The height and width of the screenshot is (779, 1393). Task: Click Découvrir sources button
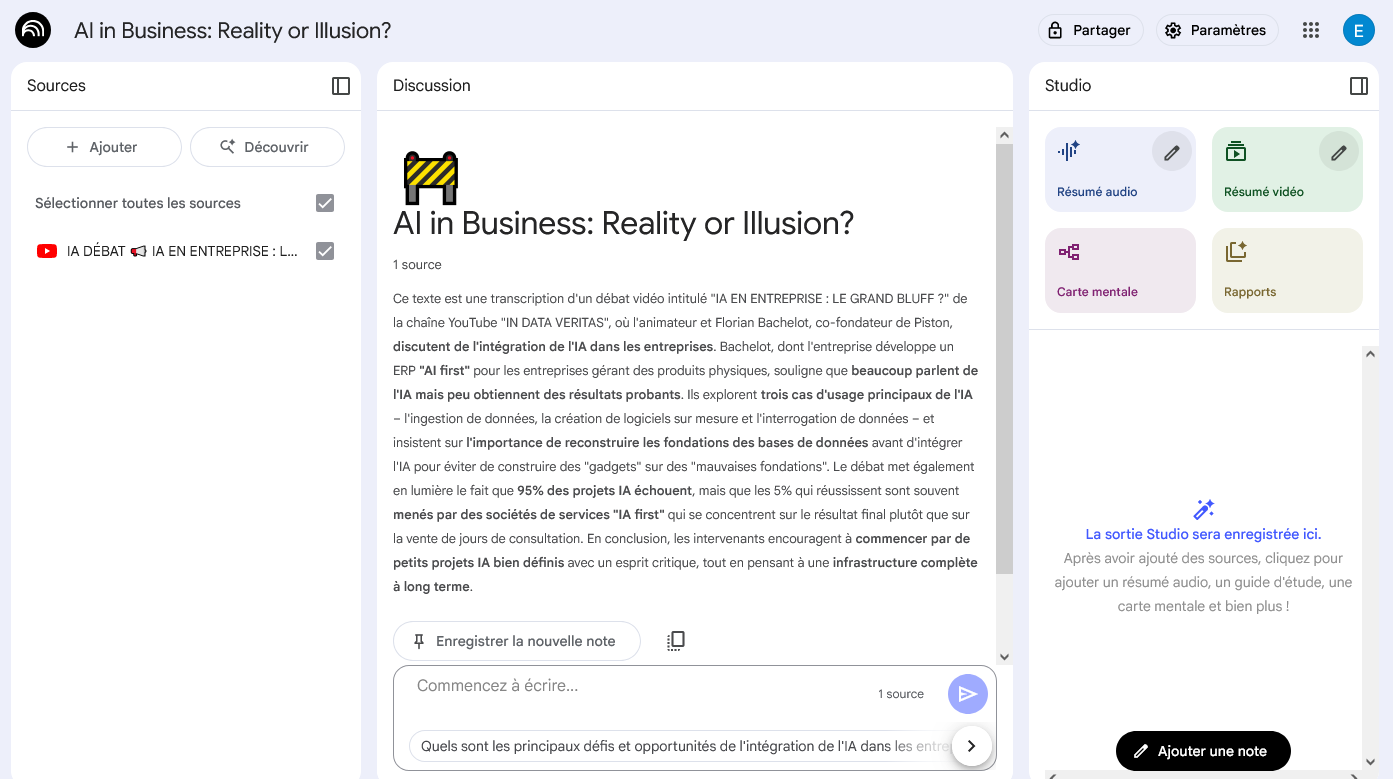click(267, 147)
